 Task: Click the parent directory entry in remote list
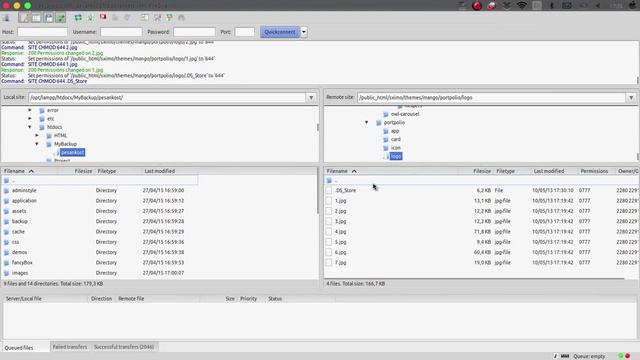click(482, 180)
